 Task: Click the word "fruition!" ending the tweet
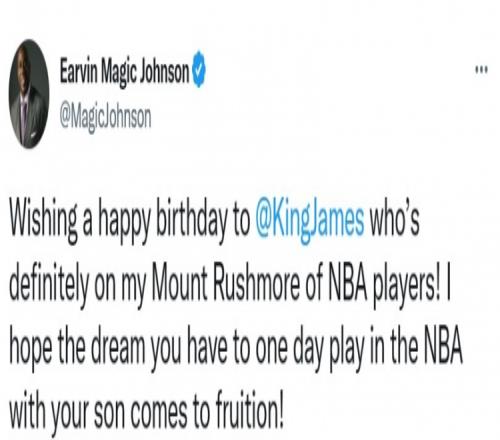(x=250, y=412)
